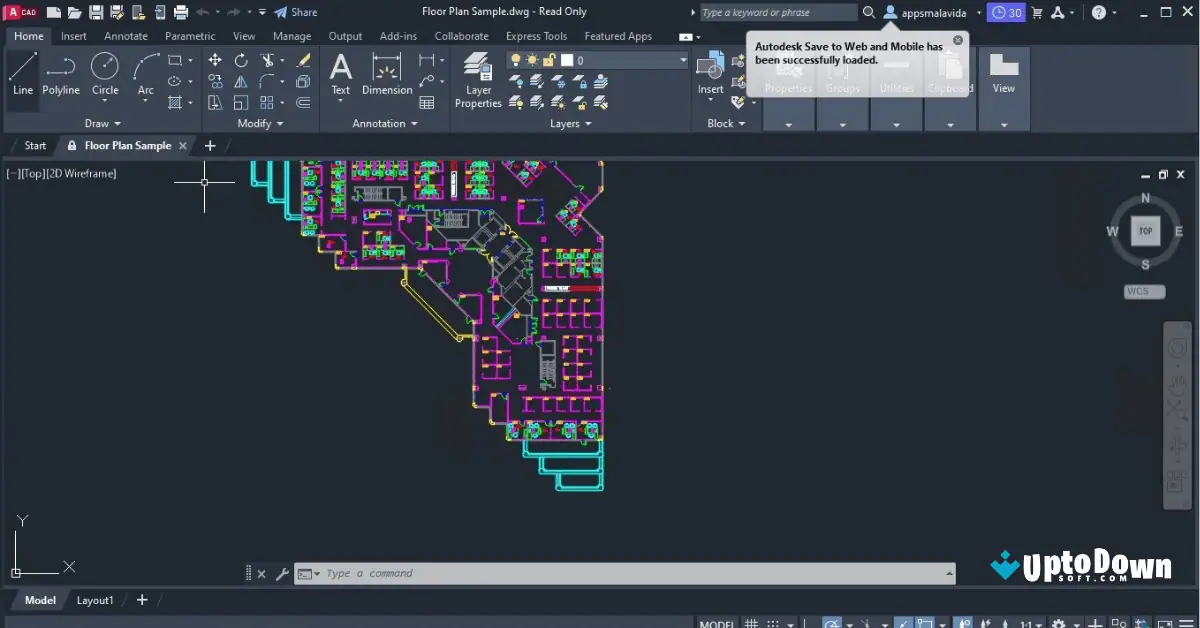Toggle snap mode in the status bar
Screen dimensions: 1200x628
tap(772, 621)
